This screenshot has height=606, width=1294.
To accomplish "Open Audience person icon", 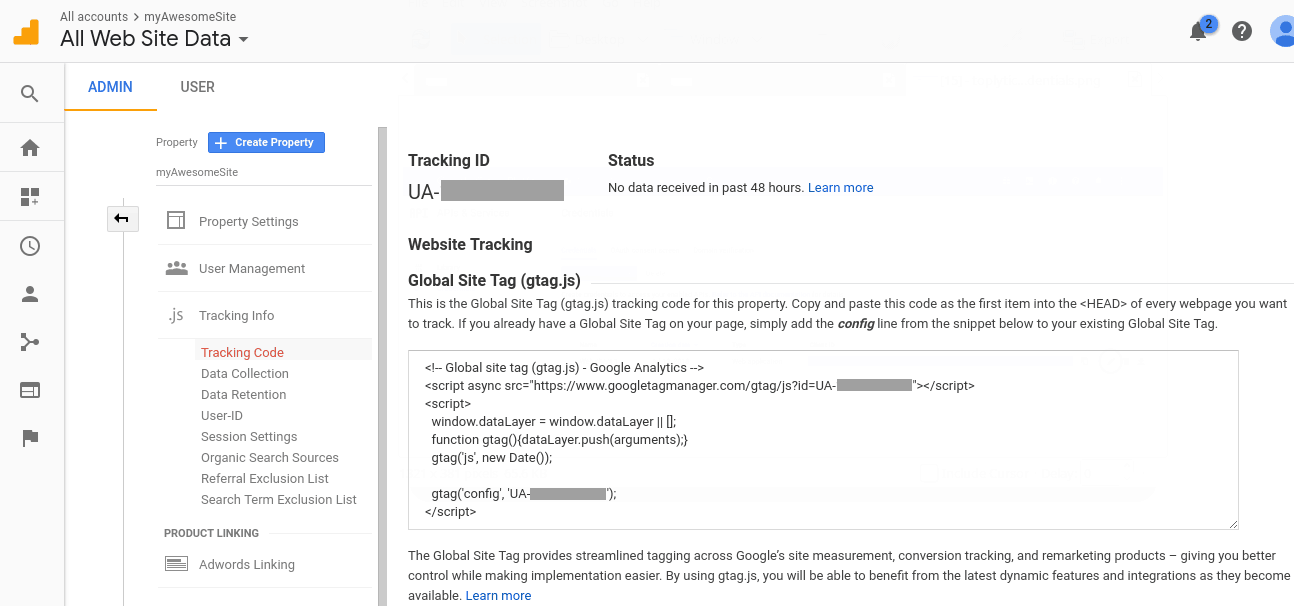I will (x=30, y=294).
